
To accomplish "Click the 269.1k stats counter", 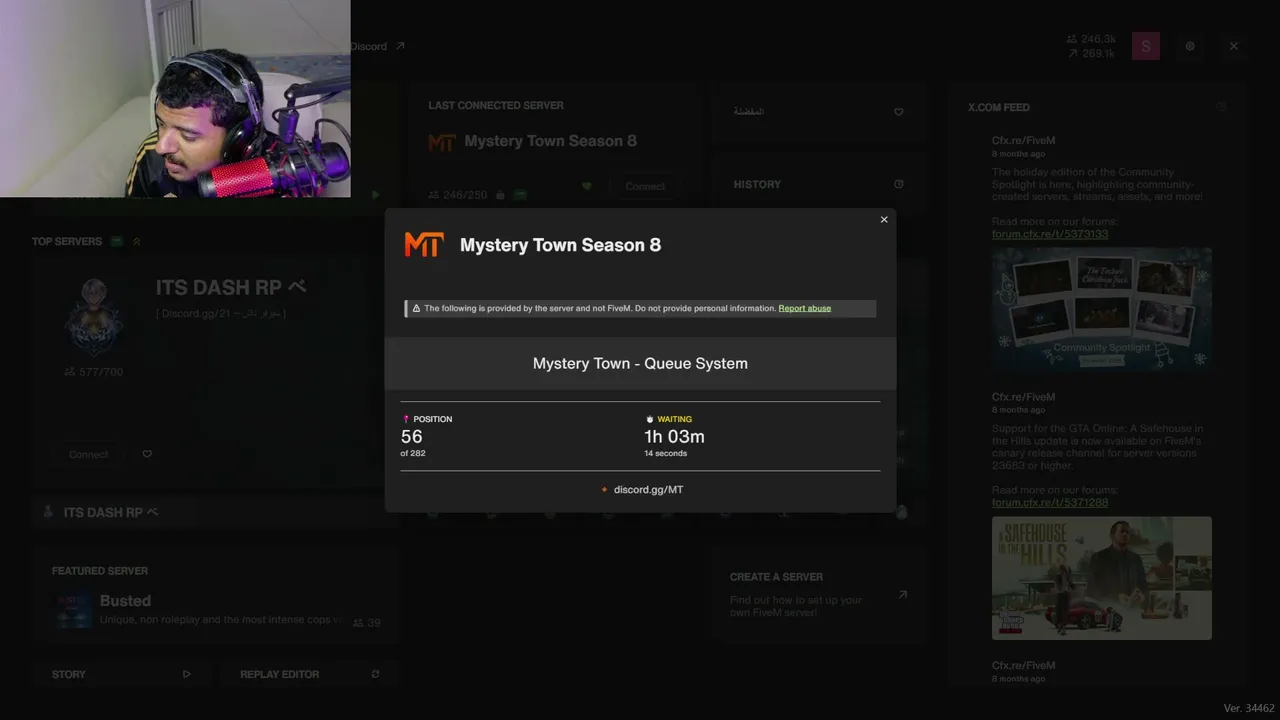I will point(1091,53).
